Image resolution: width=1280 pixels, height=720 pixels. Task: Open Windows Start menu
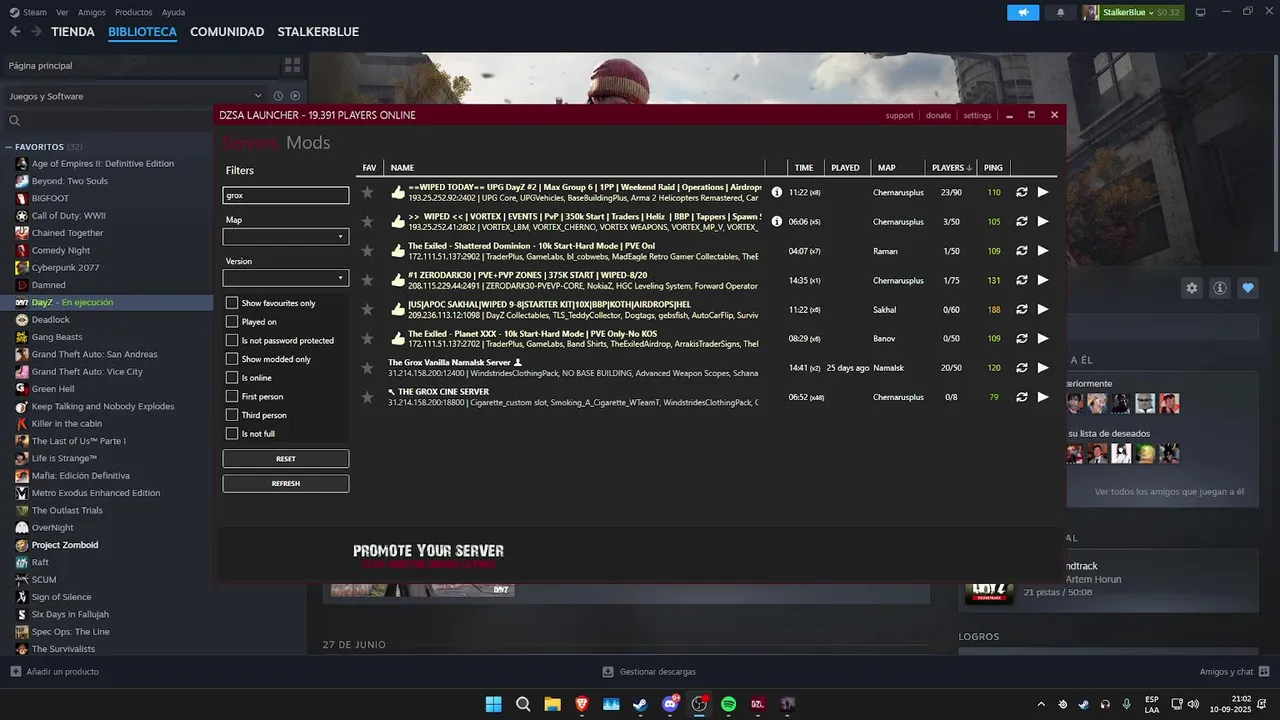click(x=493, y=704)
